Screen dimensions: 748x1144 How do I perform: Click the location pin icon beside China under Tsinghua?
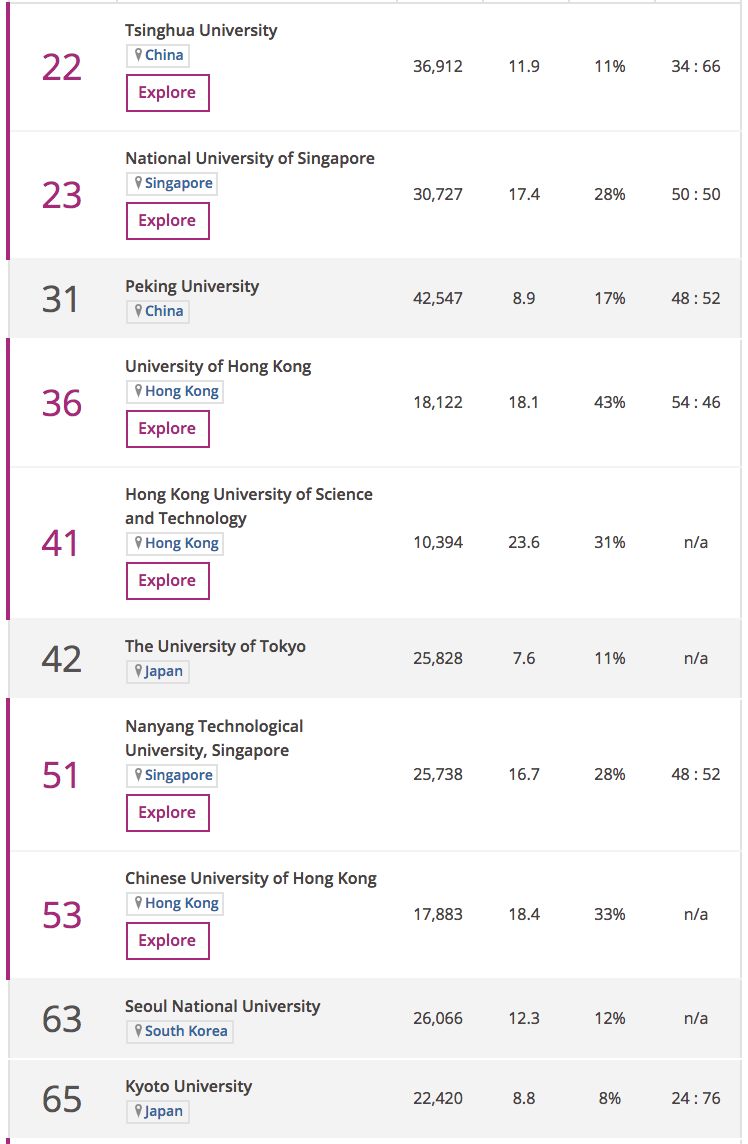(x=138, y=55)
